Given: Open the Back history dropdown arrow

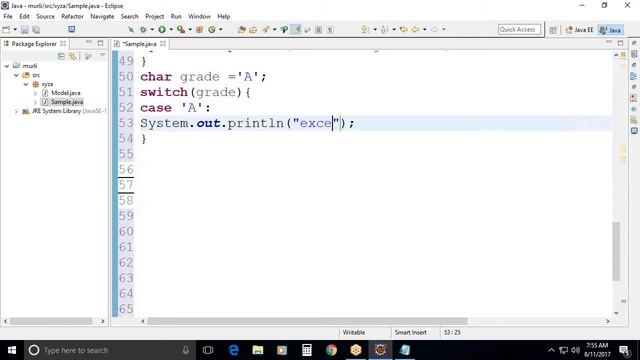Looking at the screenshot, I should click(x=424, y=29).
